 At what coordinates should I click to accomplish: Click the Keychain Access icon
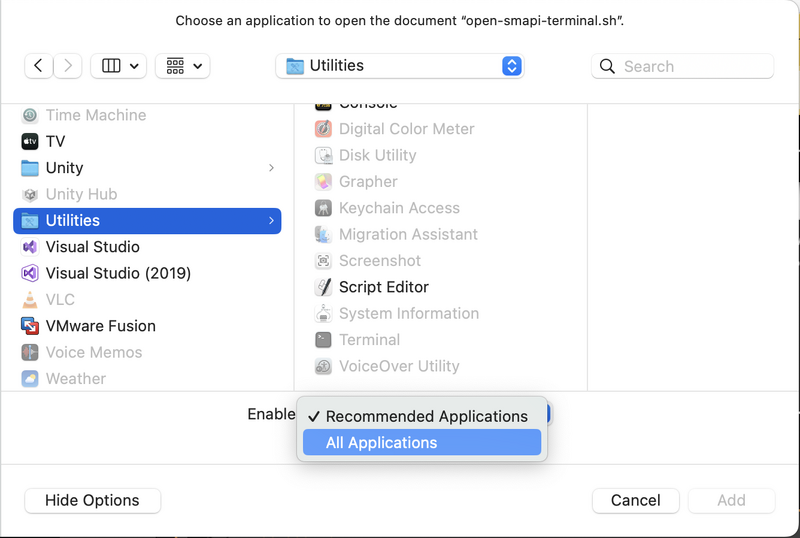click(323, 208)
